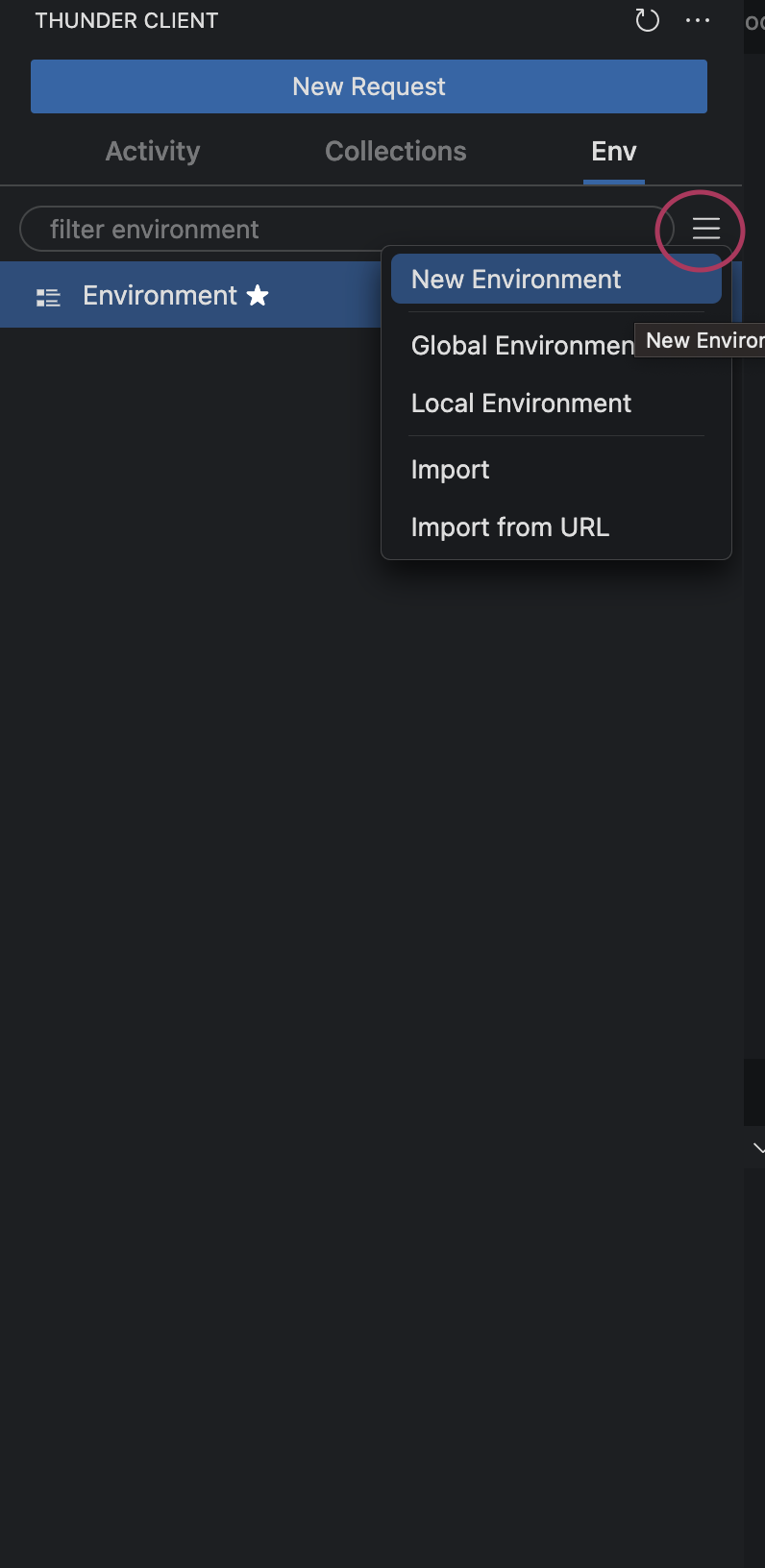This screenshot has height=1568, width=765.
Task: Click the New Request button
Action: pyautogui.click(x=369, y=86)
